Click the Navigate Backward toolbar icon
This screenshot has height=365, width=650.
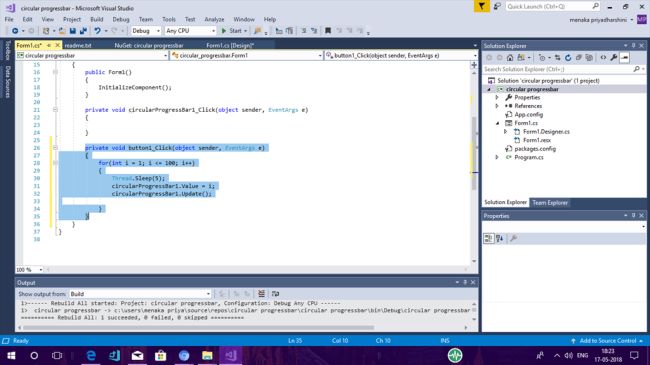click(15, 31)
